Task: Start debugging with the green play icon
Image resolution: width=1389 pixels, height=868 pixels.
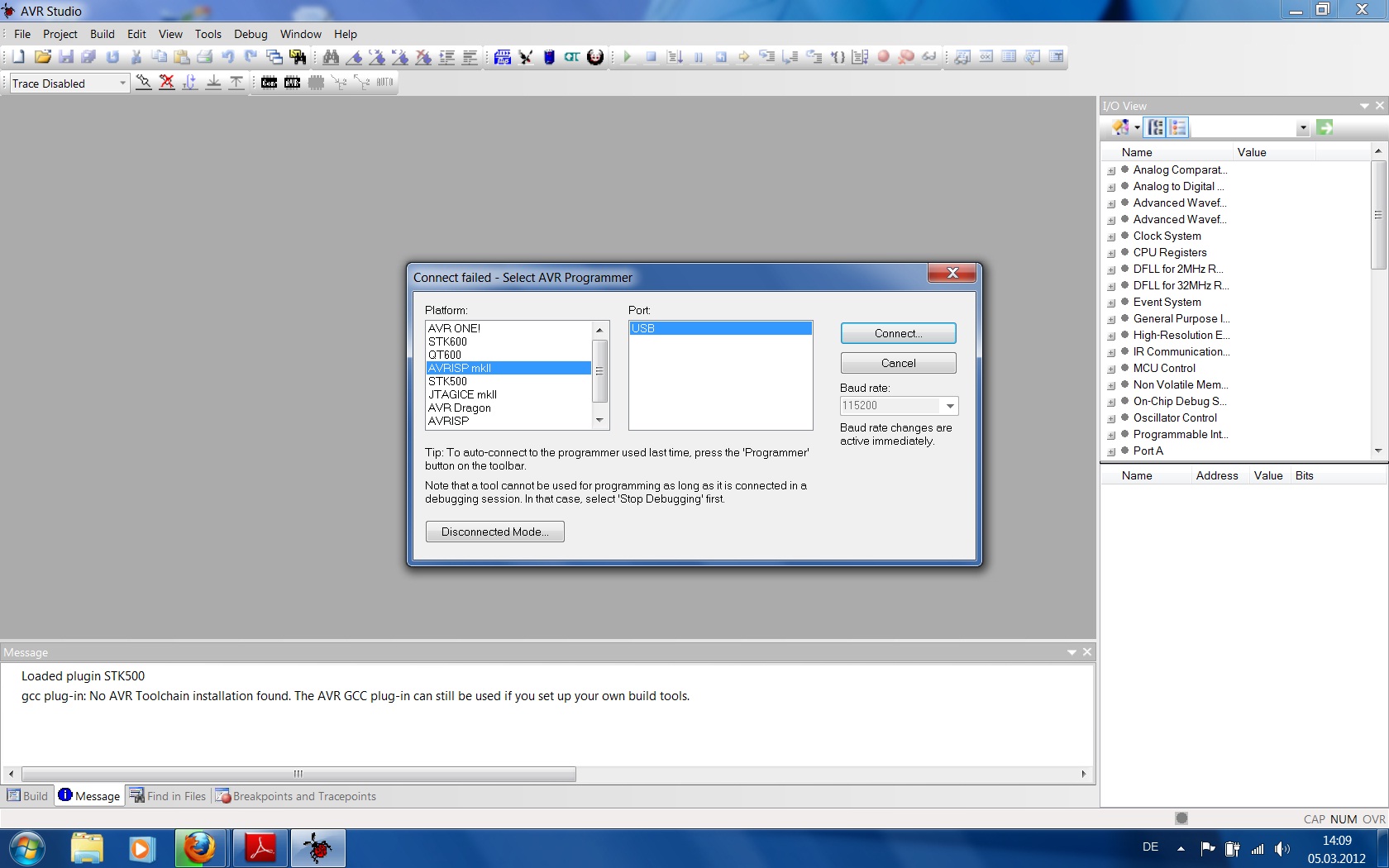Action: point(628,57)
